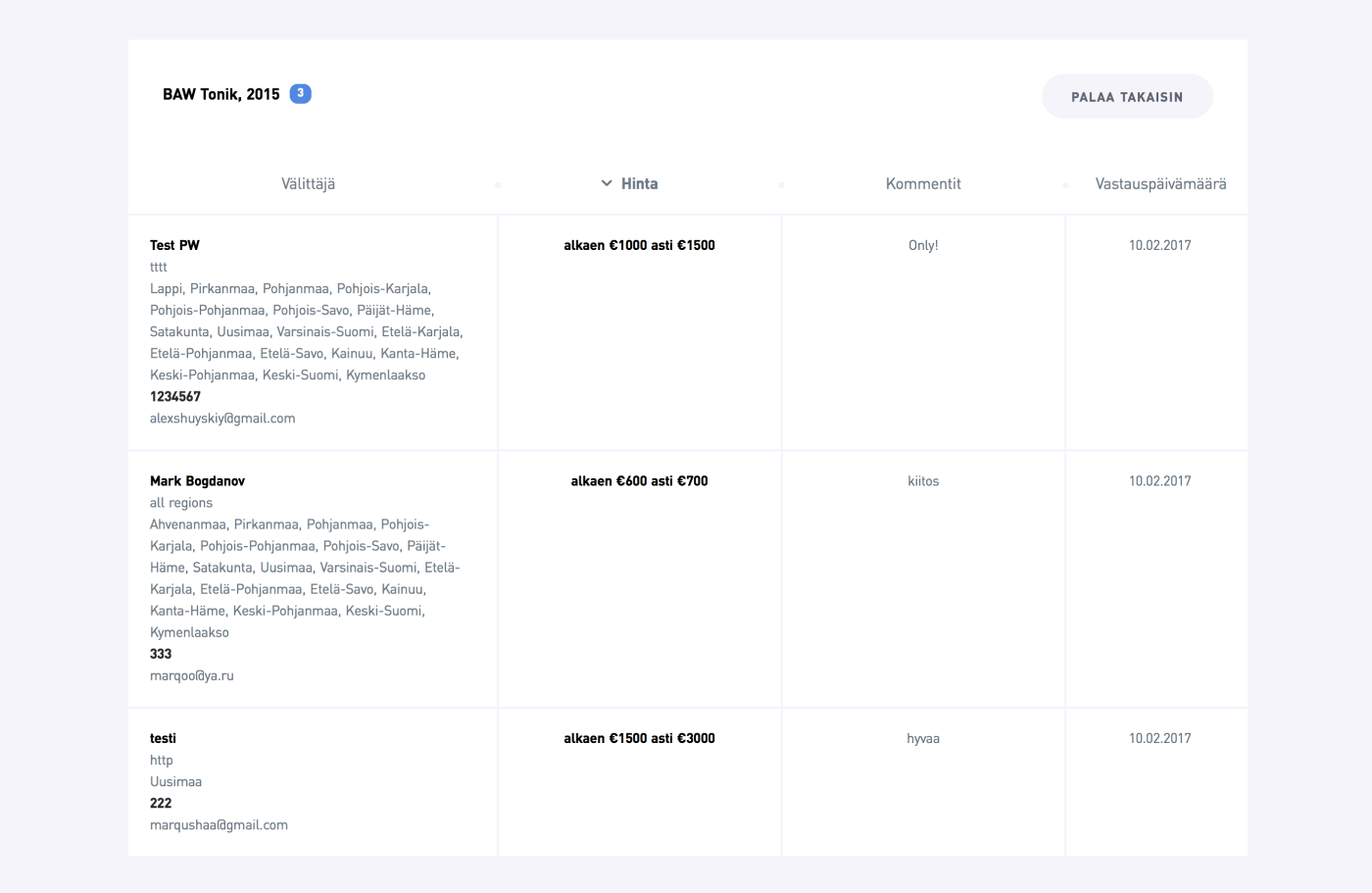Click the testi broker name
Screen dimensions: 1372x893
click(163, 738)
